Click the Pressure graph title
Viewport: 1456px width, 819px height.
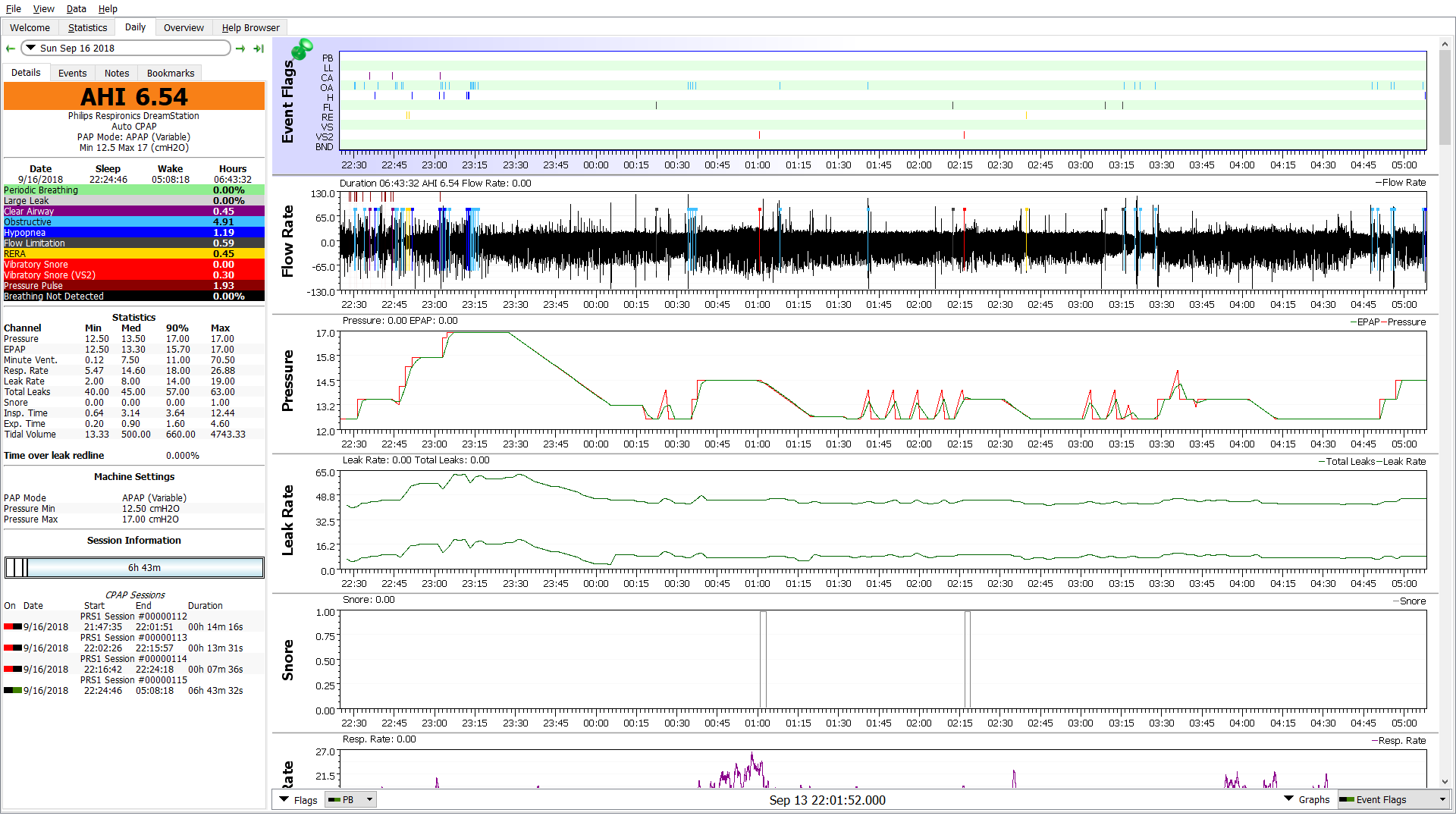pyautogui.click(x=287, y=381)
